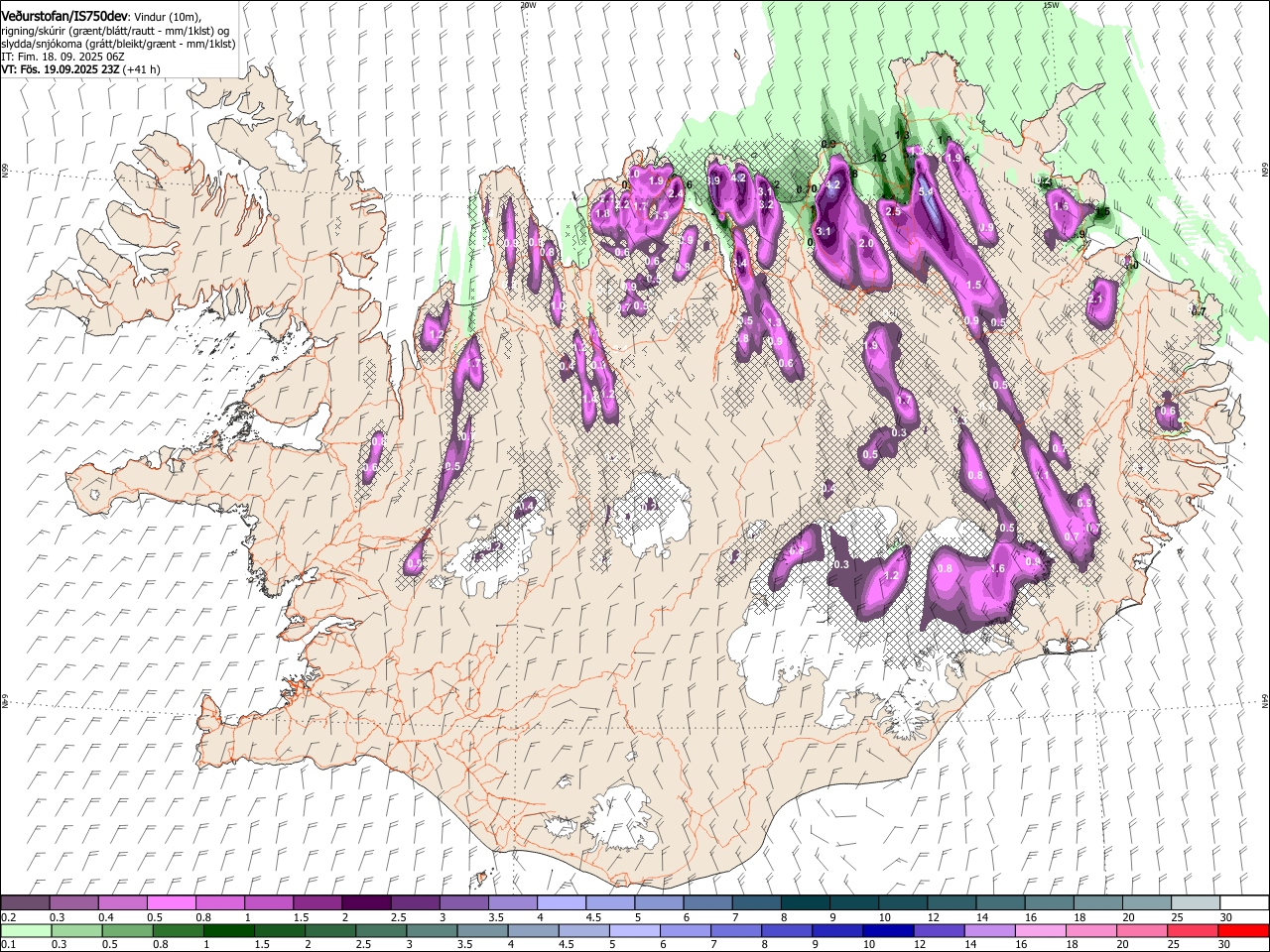Screen dimensions: 1270x952
Task: Click the '2.0' precipitation value on map
Action: coord(865,243)
